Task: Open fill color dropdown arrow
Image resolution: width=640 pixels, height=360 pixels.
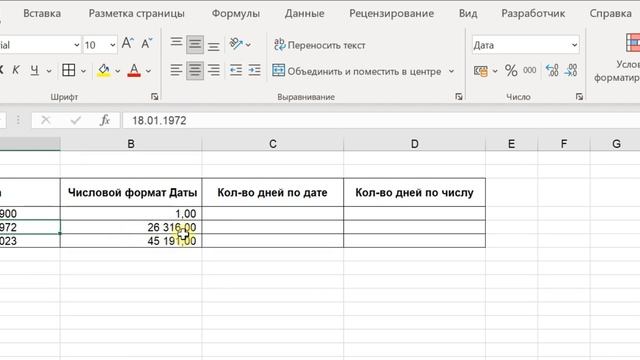Action: point(118,71)
